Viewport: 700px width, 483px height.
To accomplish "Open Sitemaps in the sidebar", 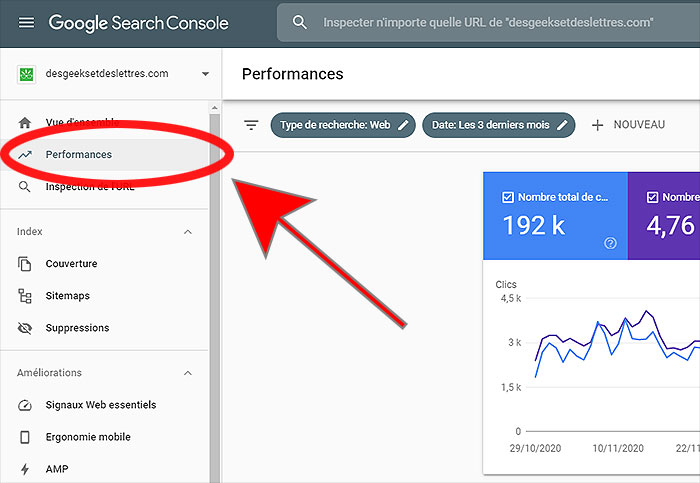I will (x=104, y=296).
